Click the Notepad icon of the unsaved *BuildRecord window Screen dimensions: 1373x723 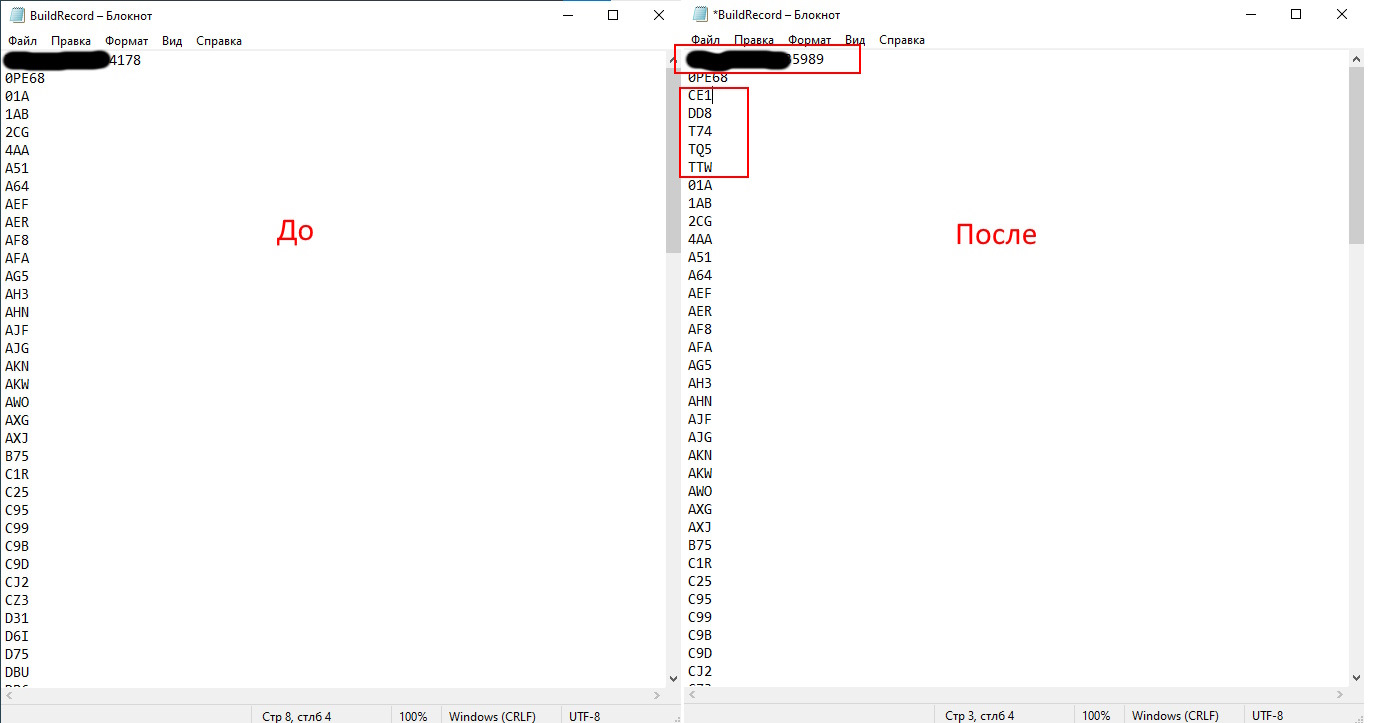point(701,15)
